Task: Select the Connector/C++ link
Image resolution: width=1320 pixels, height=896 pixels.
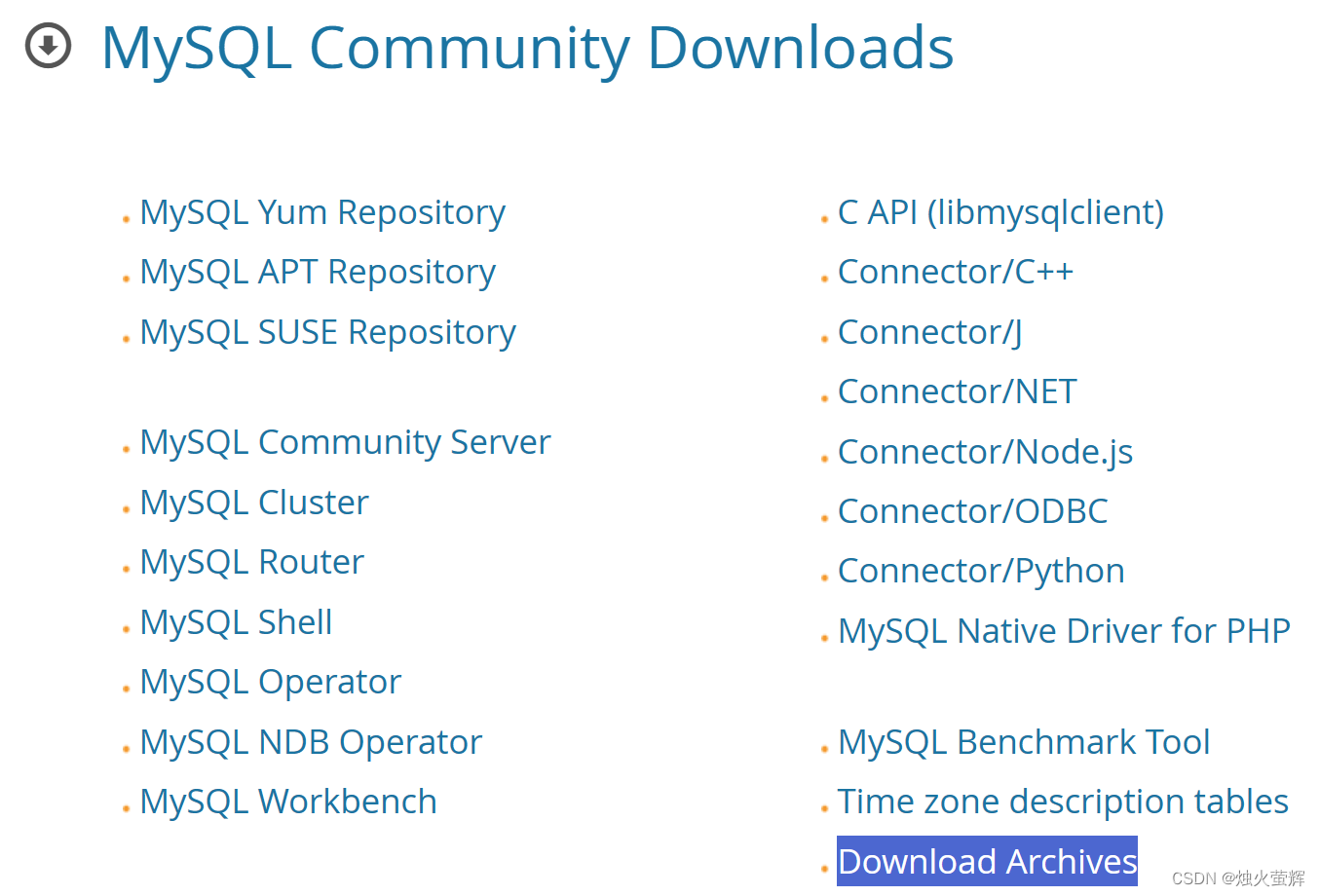Action: click(x=956, y=272)
